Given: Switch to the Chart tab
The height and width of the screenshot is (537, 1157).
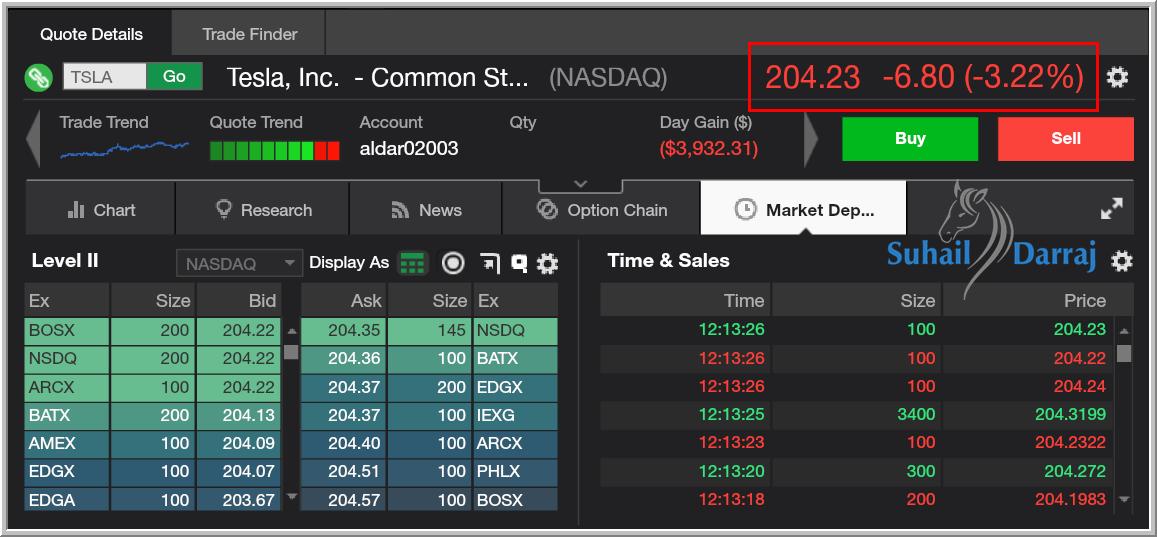Looking at the screenshot, I should tap(100, 209).
